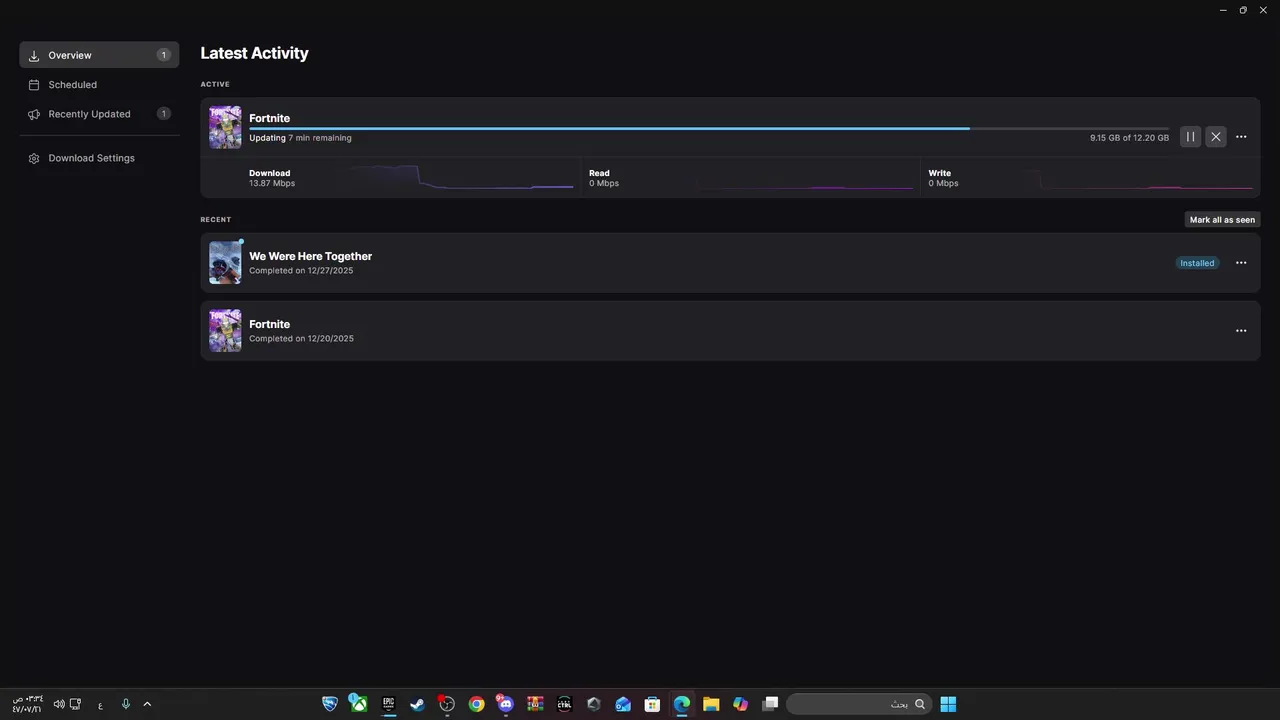Open more options for updating Fortnite
This screenshot has width=1280, height=720.
click(1241, 137)
